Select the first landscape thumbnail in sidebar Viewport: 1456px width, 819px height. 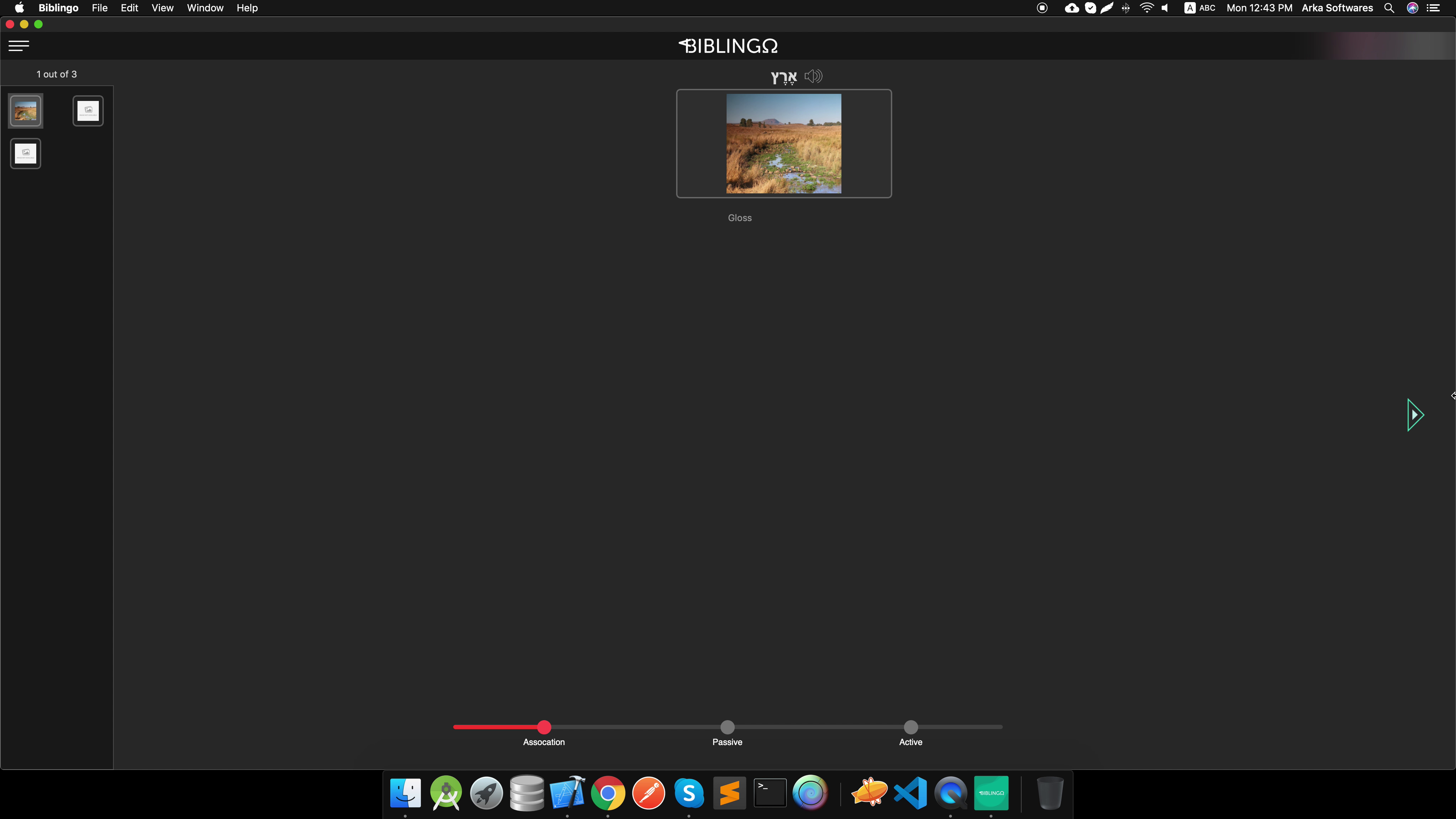pyautogui.click(x=26, y=111)
